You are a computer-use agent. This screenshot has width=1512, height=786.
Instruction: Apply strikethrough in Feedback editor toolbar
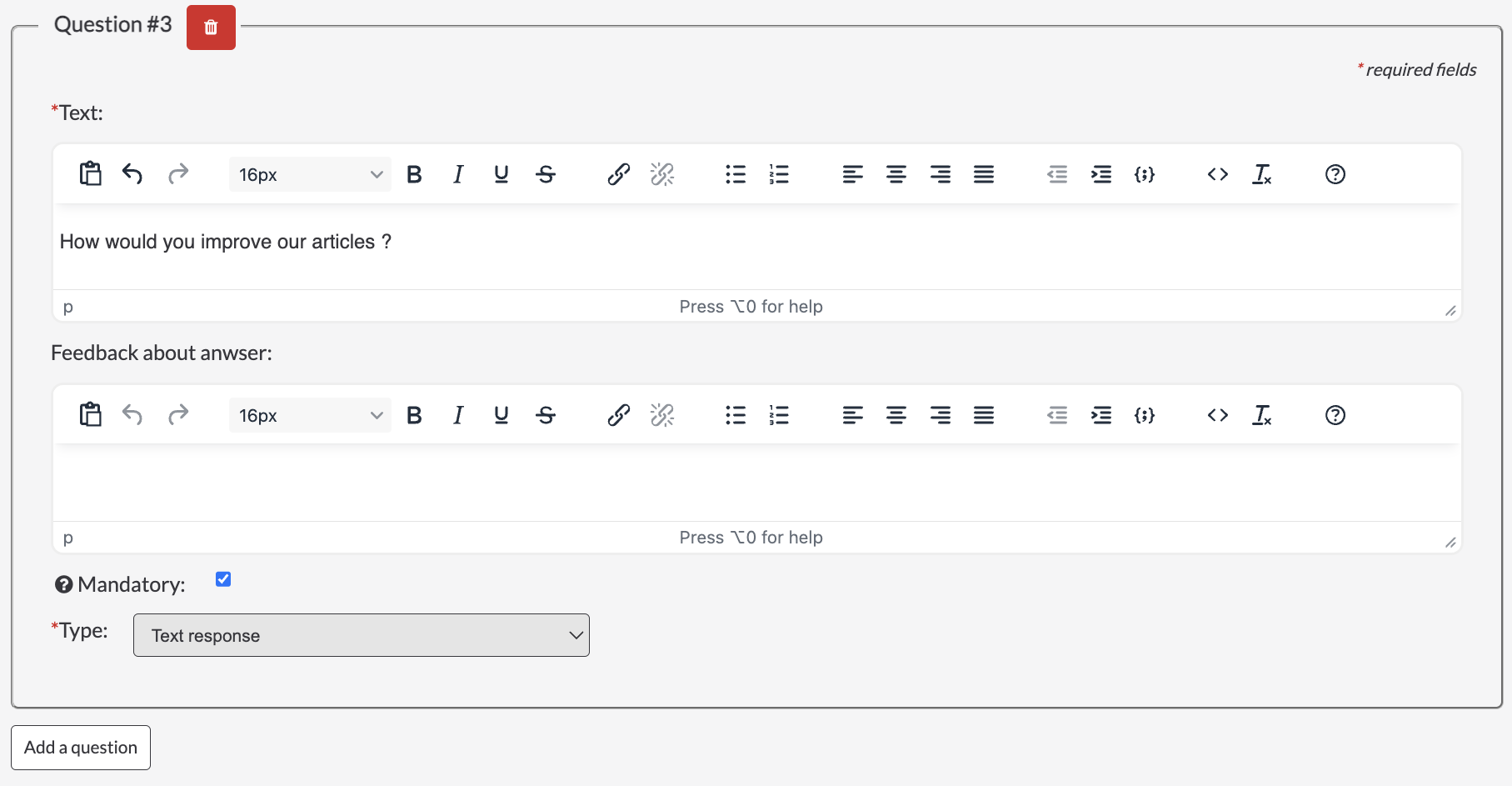[546, 415]
